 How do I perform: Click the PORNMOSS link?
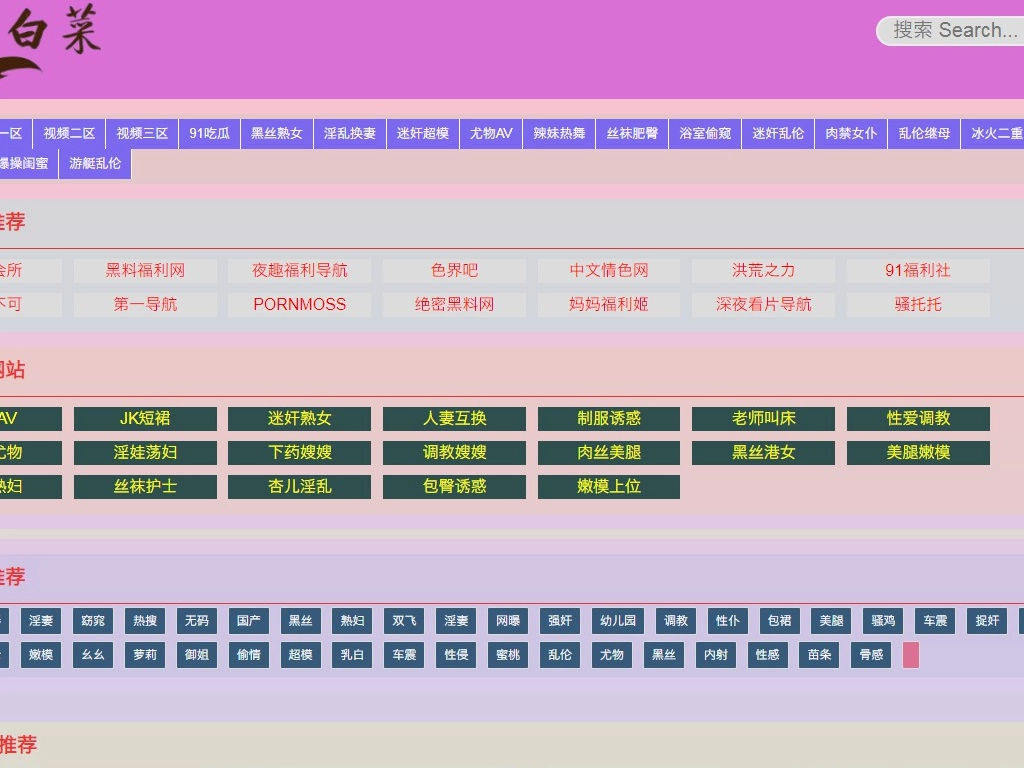[x=299, y=304]
